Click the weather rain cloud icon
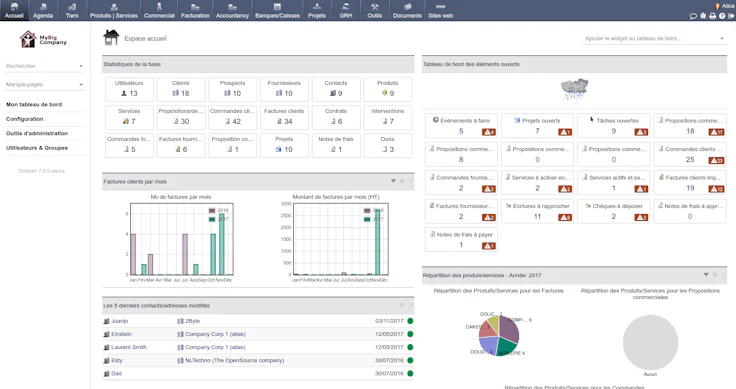Screen dimensions: 736x389 click(x=574, y=90)
